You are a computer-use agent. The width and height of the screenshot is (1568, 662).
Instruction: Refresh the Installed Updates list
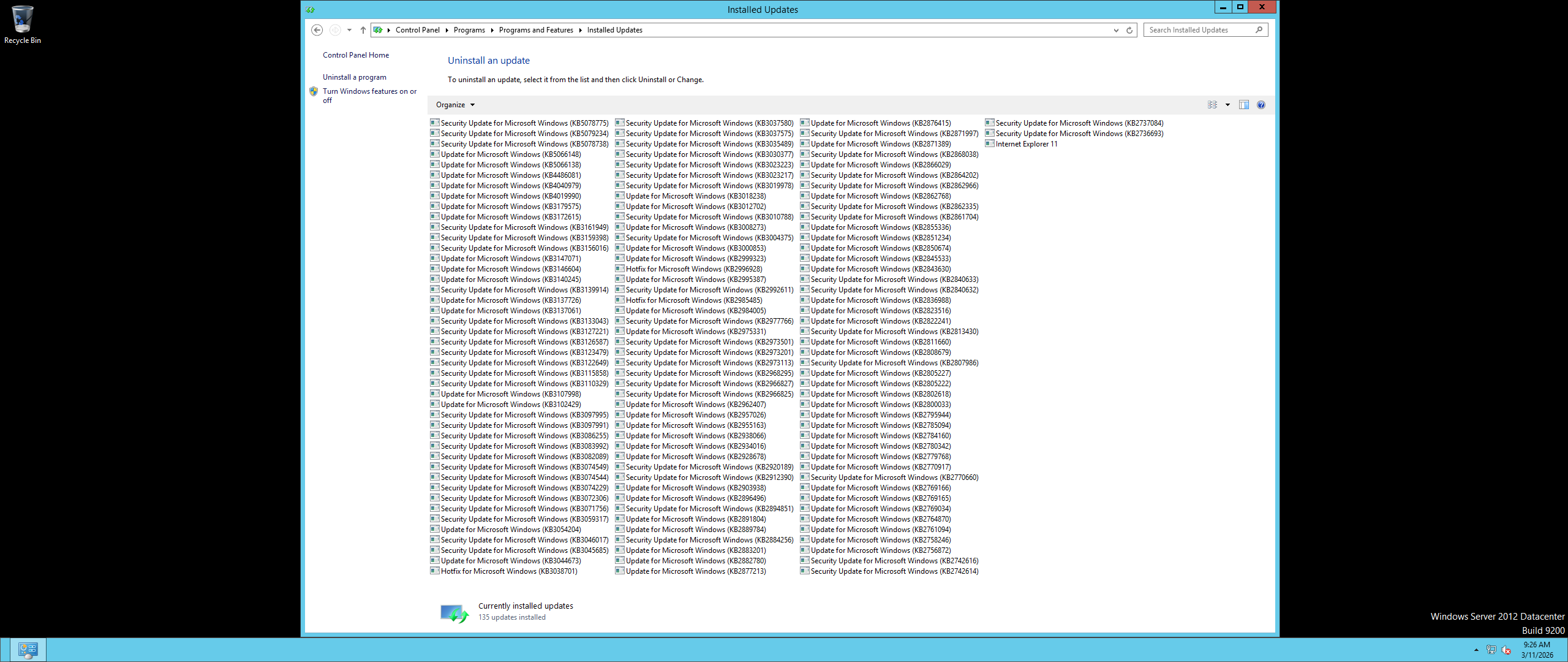[x=1129, y=30]
